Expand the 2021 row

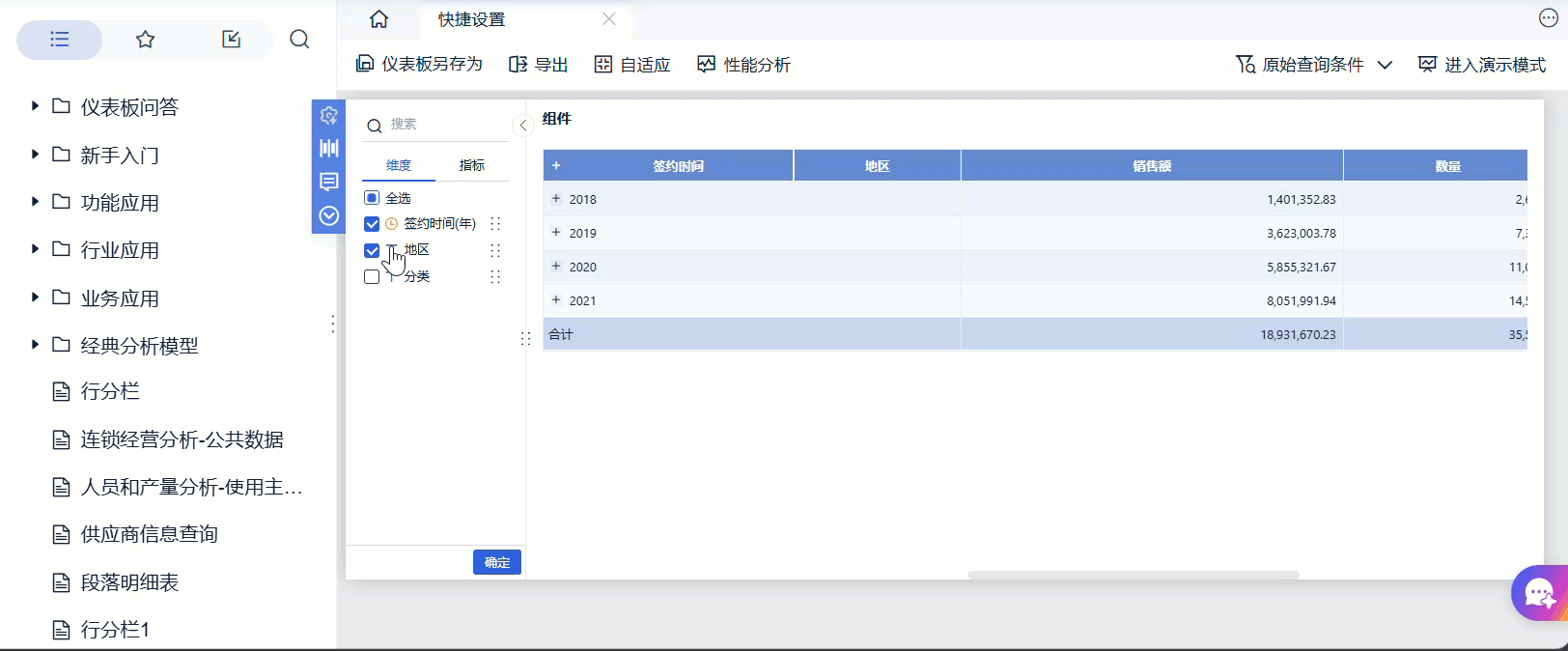[x=556, y=300]
